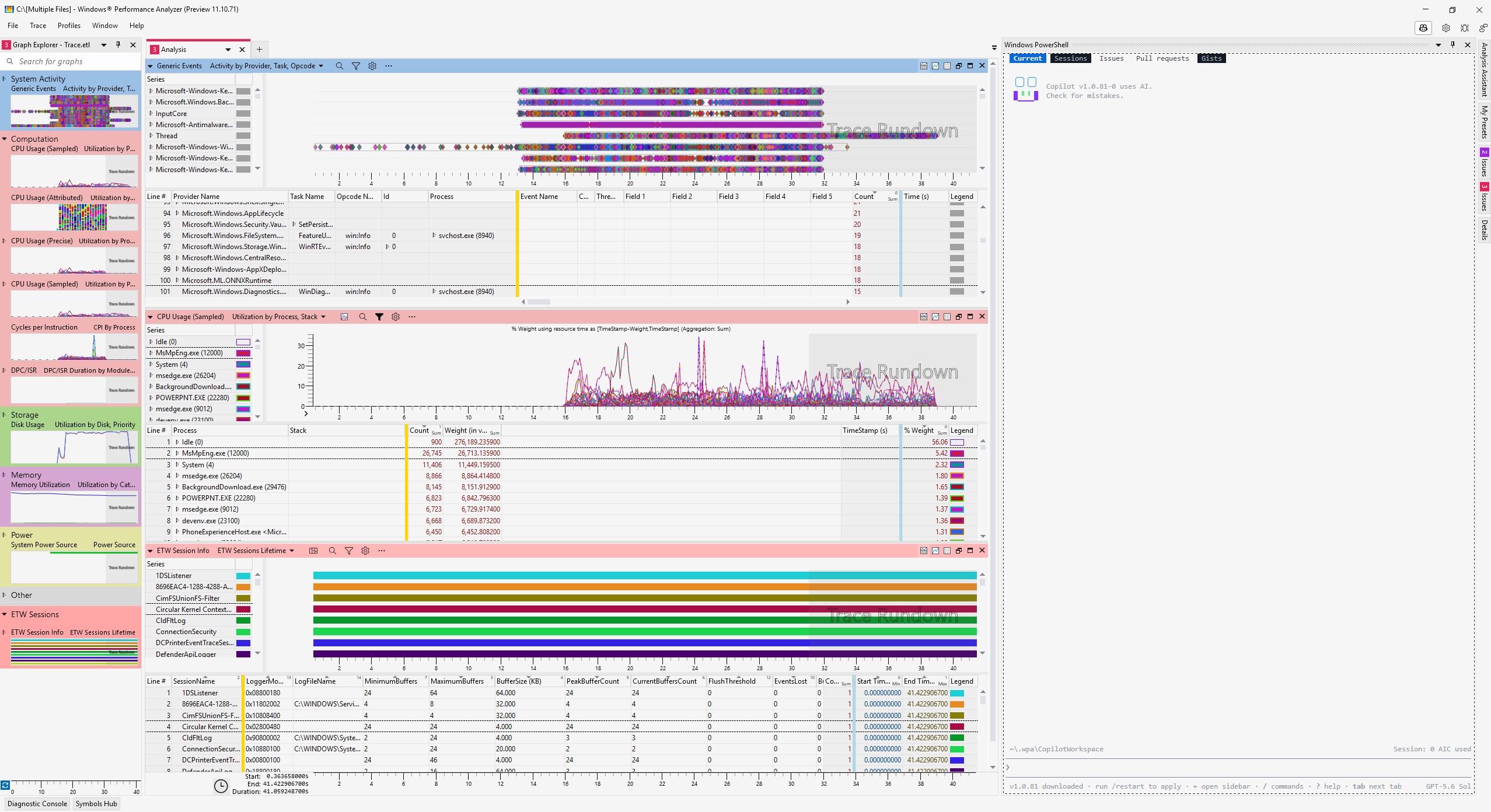This screenshot has height=812, width=1491.
Task: Open the Activity by Provider, Task, Opcode preset dropdown
Action: click(321, 66)
